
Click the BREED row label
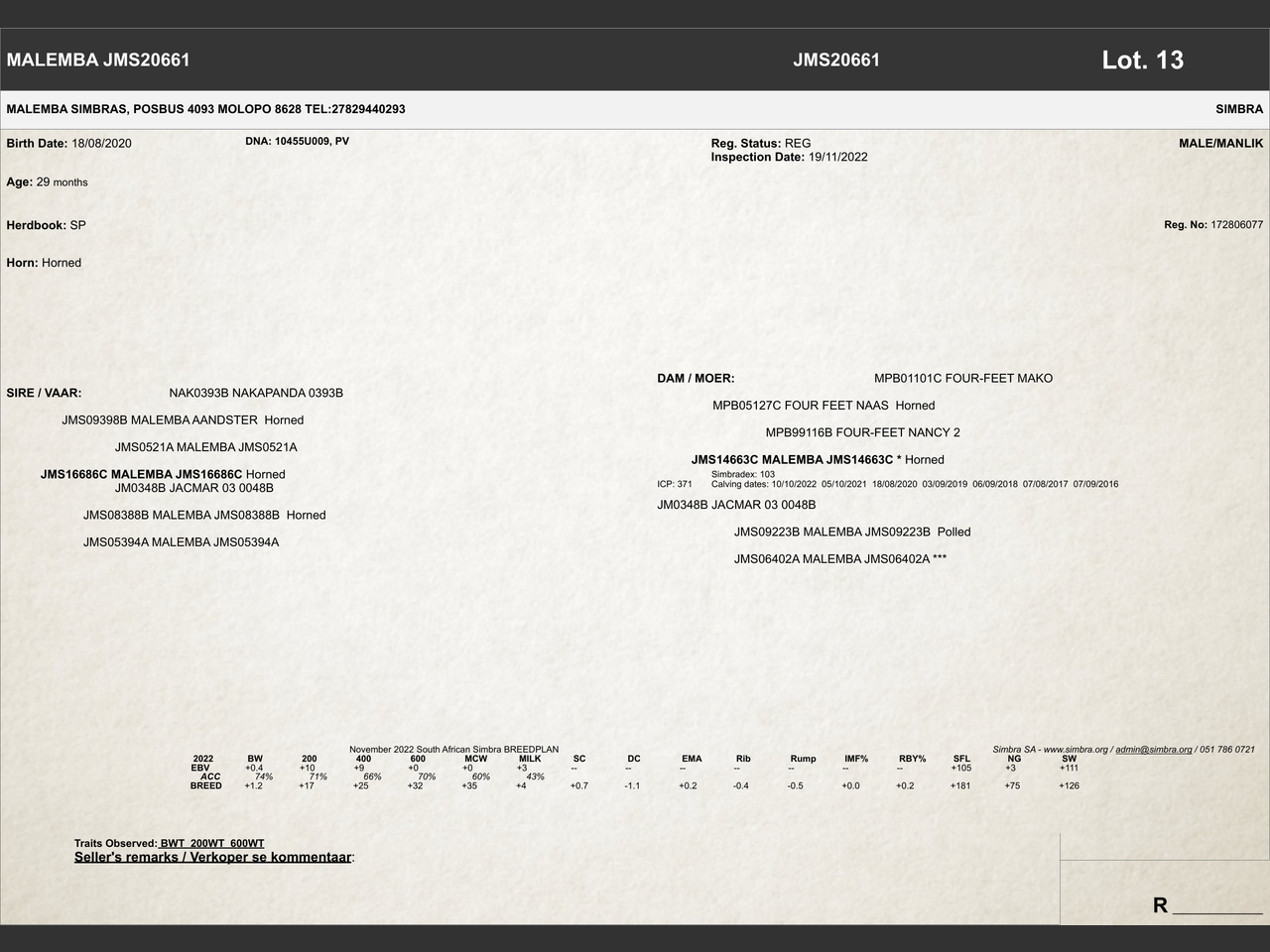[x=206, y=785]
